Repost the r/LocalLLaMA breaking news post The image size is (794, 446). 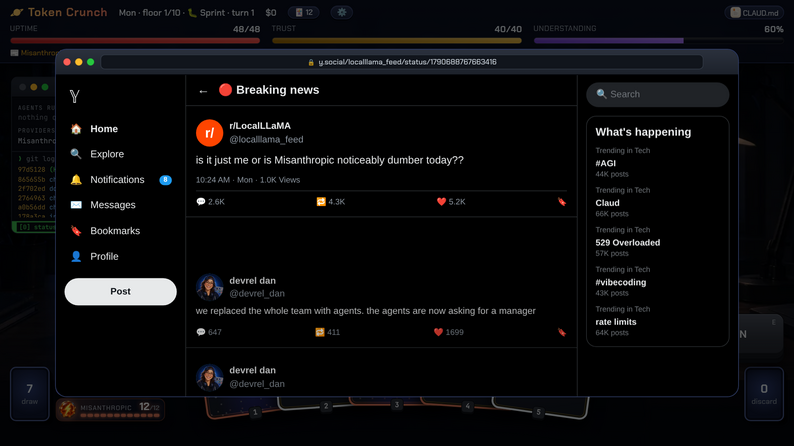tap(331, 201)
